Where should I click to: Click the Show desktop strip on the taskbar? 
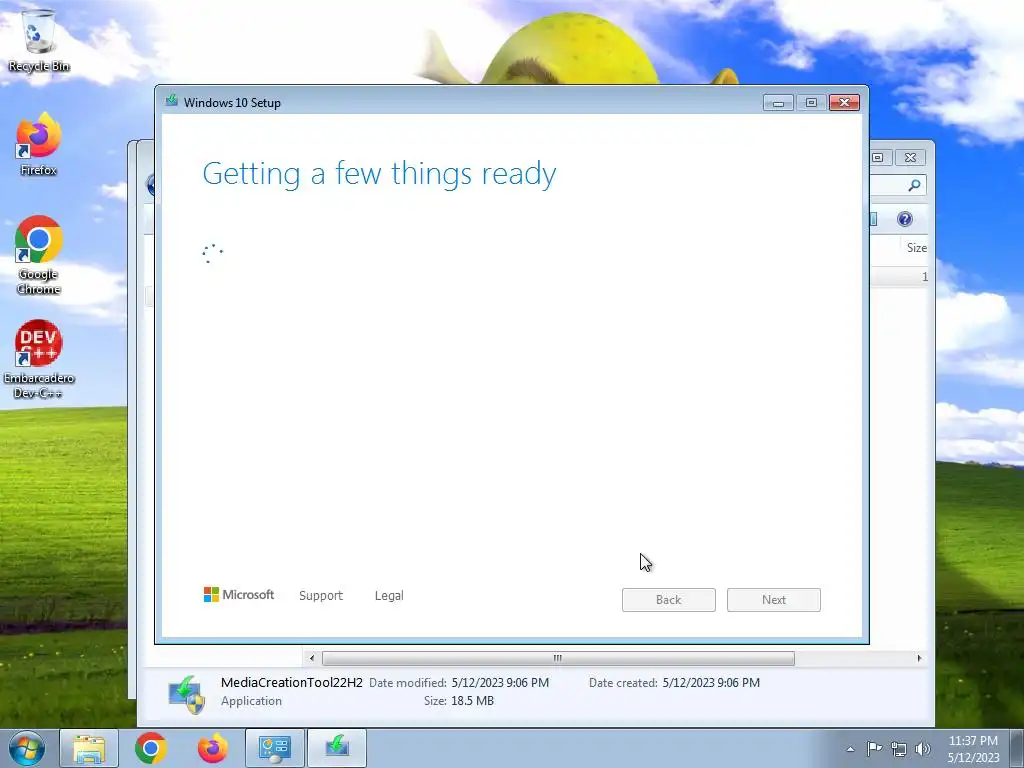click(1017, 748)
